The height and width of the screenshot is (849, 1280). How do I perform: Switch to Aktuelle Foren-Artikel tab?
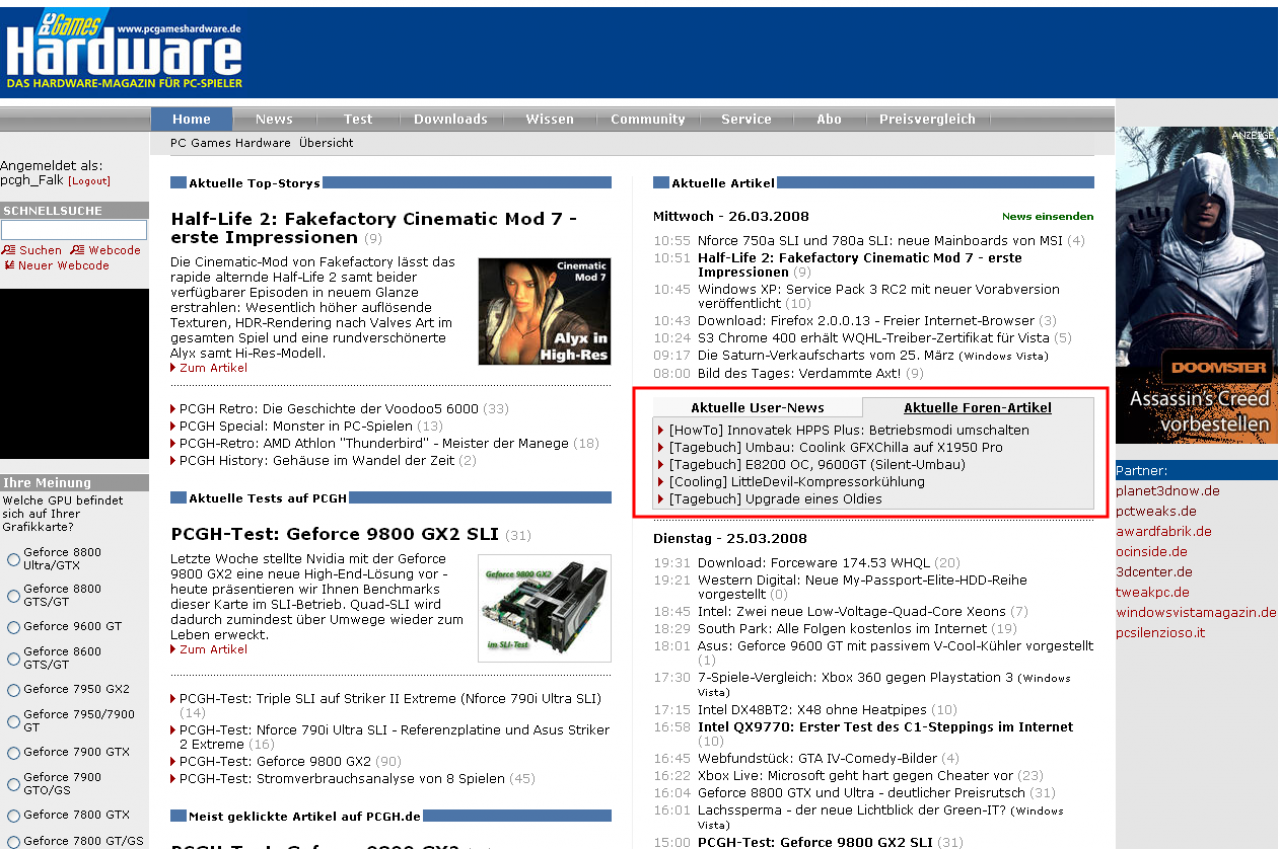click(978, 407)
